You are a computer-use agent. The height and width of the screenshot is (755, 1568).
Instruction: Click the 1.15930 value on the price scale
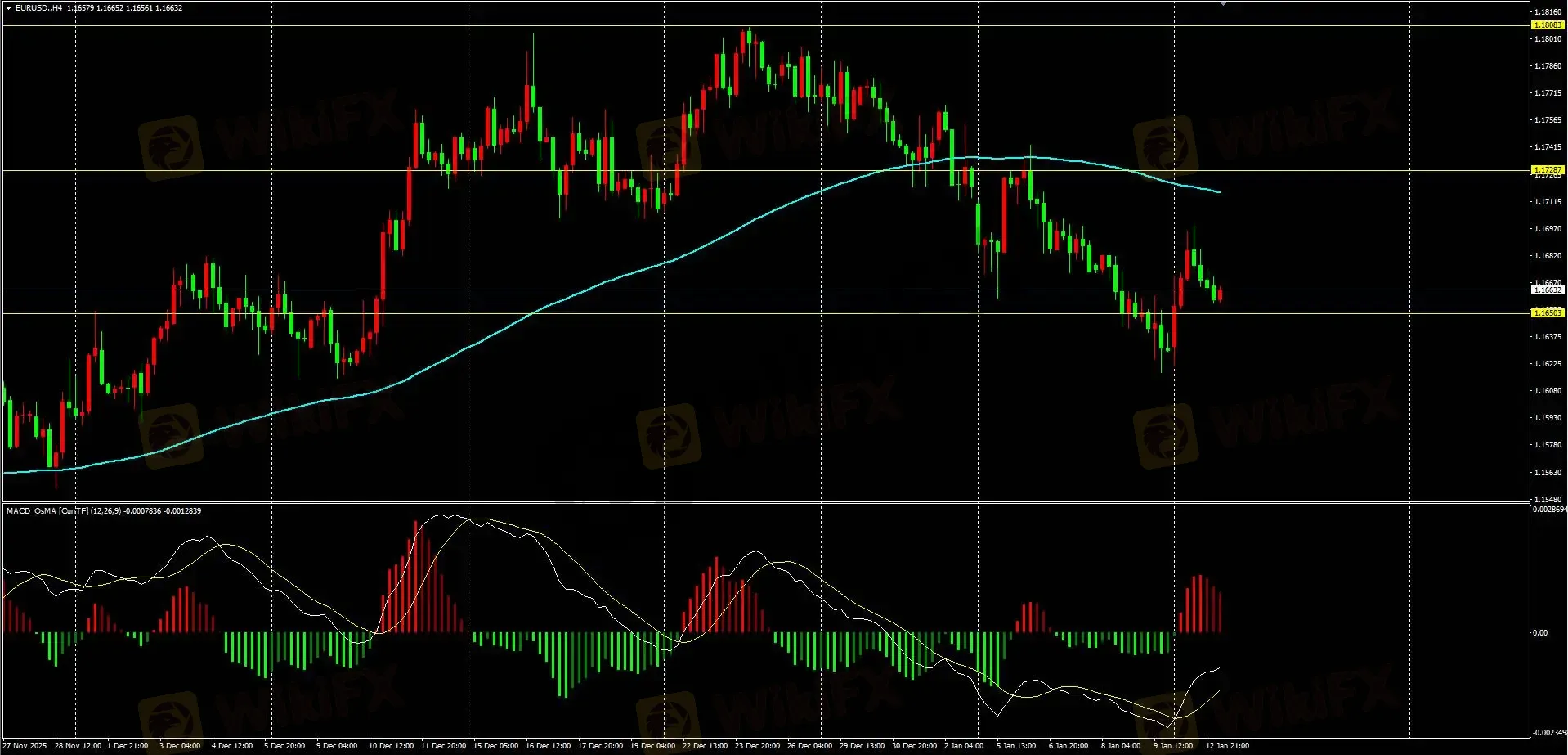pyautogui.click(x=1548, y=418)
